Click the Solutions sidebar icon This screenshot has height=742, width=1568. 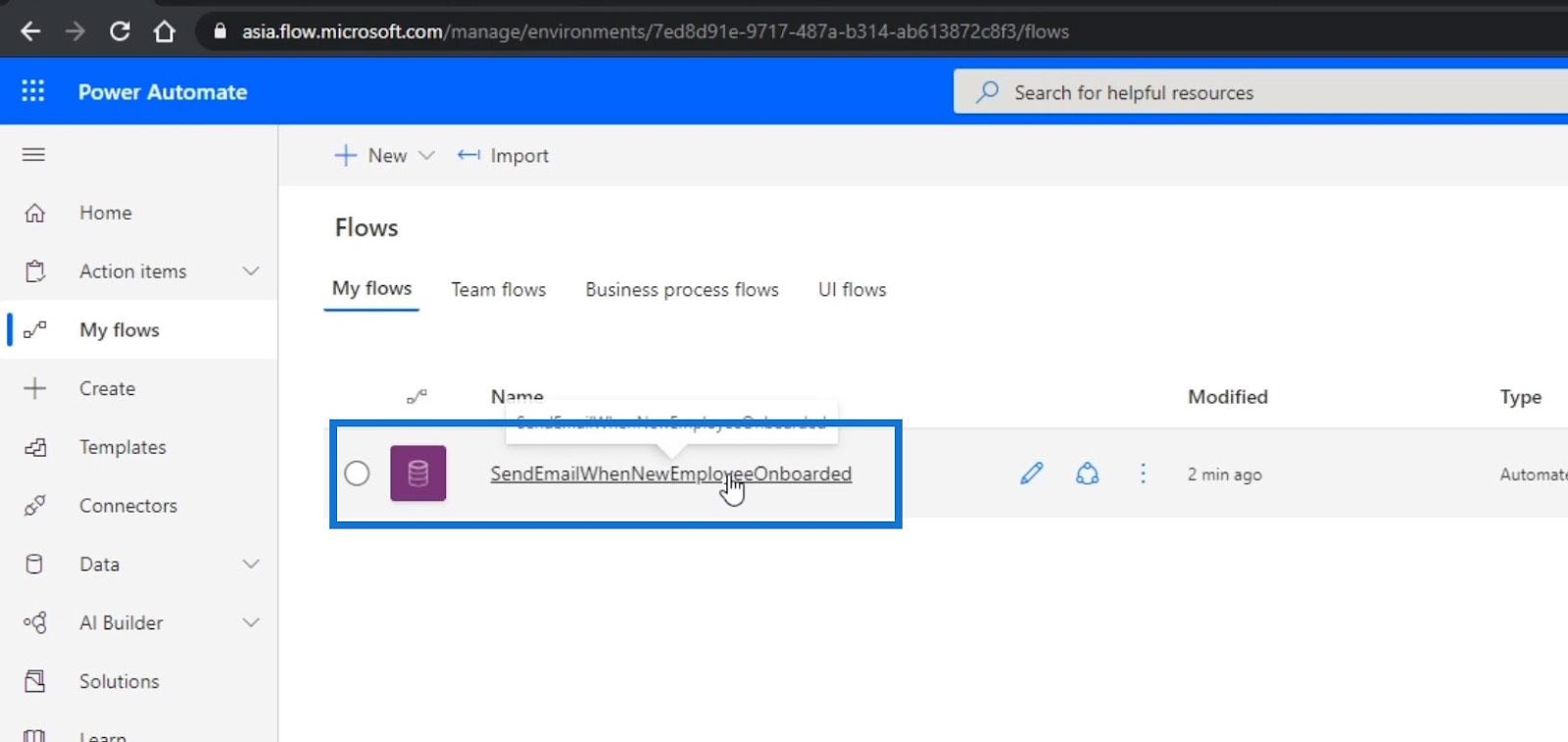(34, 681)
